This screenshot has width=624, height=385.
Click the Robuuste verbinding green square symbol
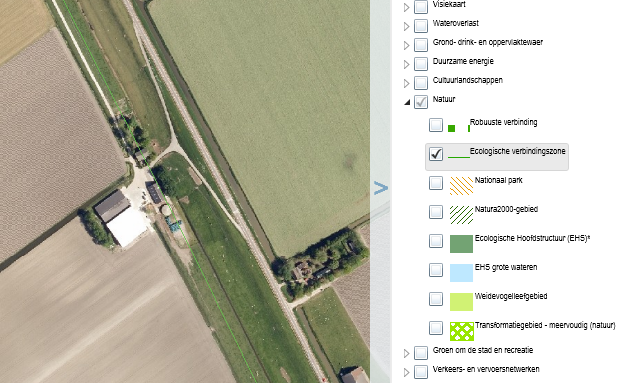451,128
